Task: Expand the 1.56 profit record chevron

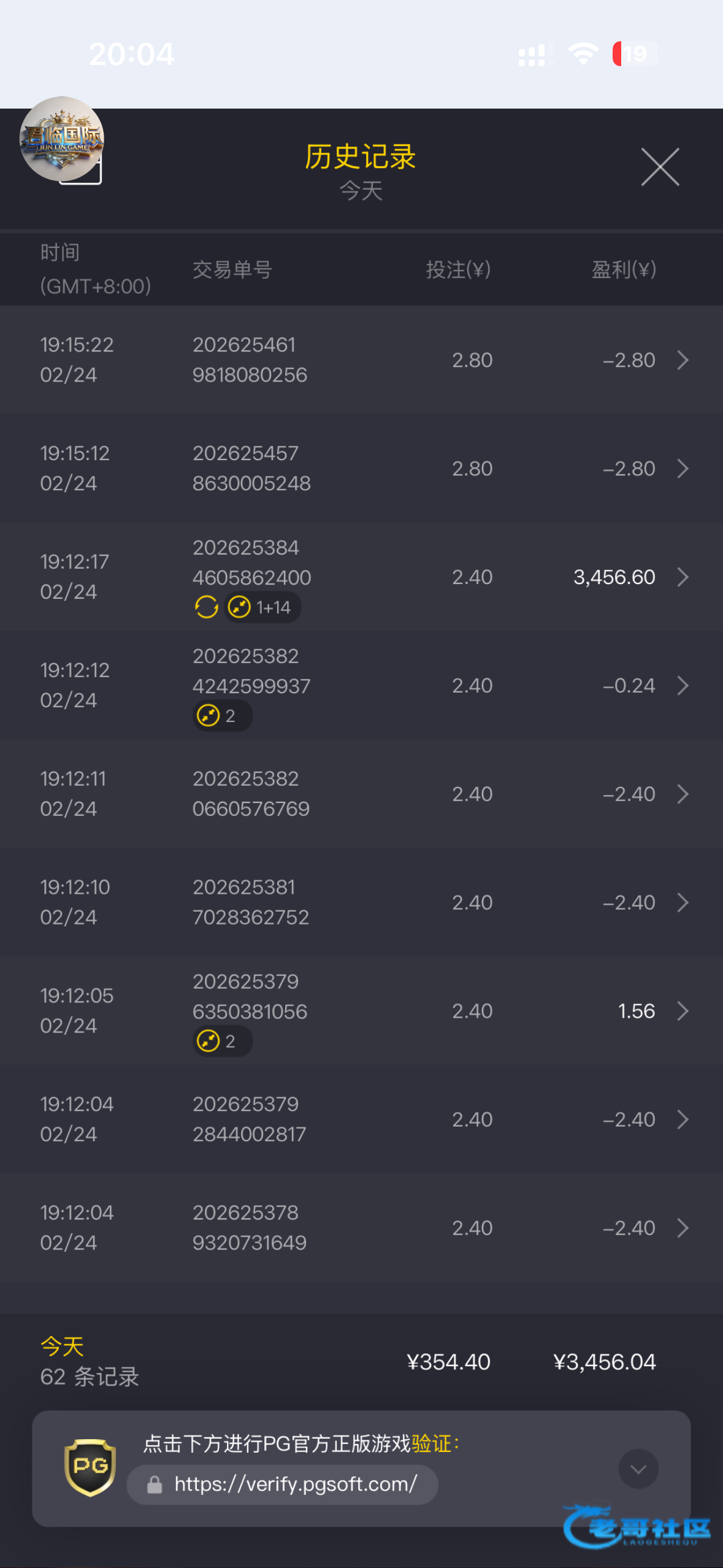Action: tap(683, 1011)
